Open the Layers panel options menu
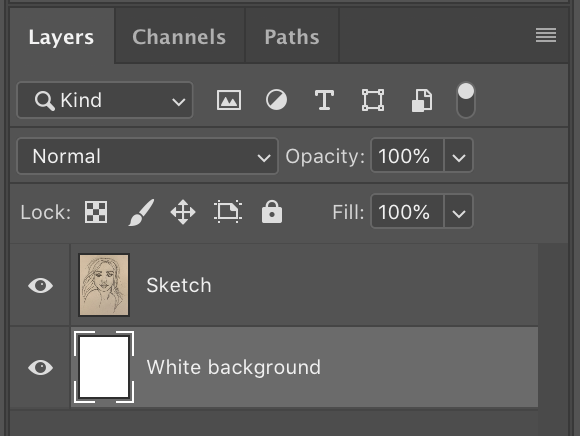This screenshot has height=436, width=580. pos(546,36)
